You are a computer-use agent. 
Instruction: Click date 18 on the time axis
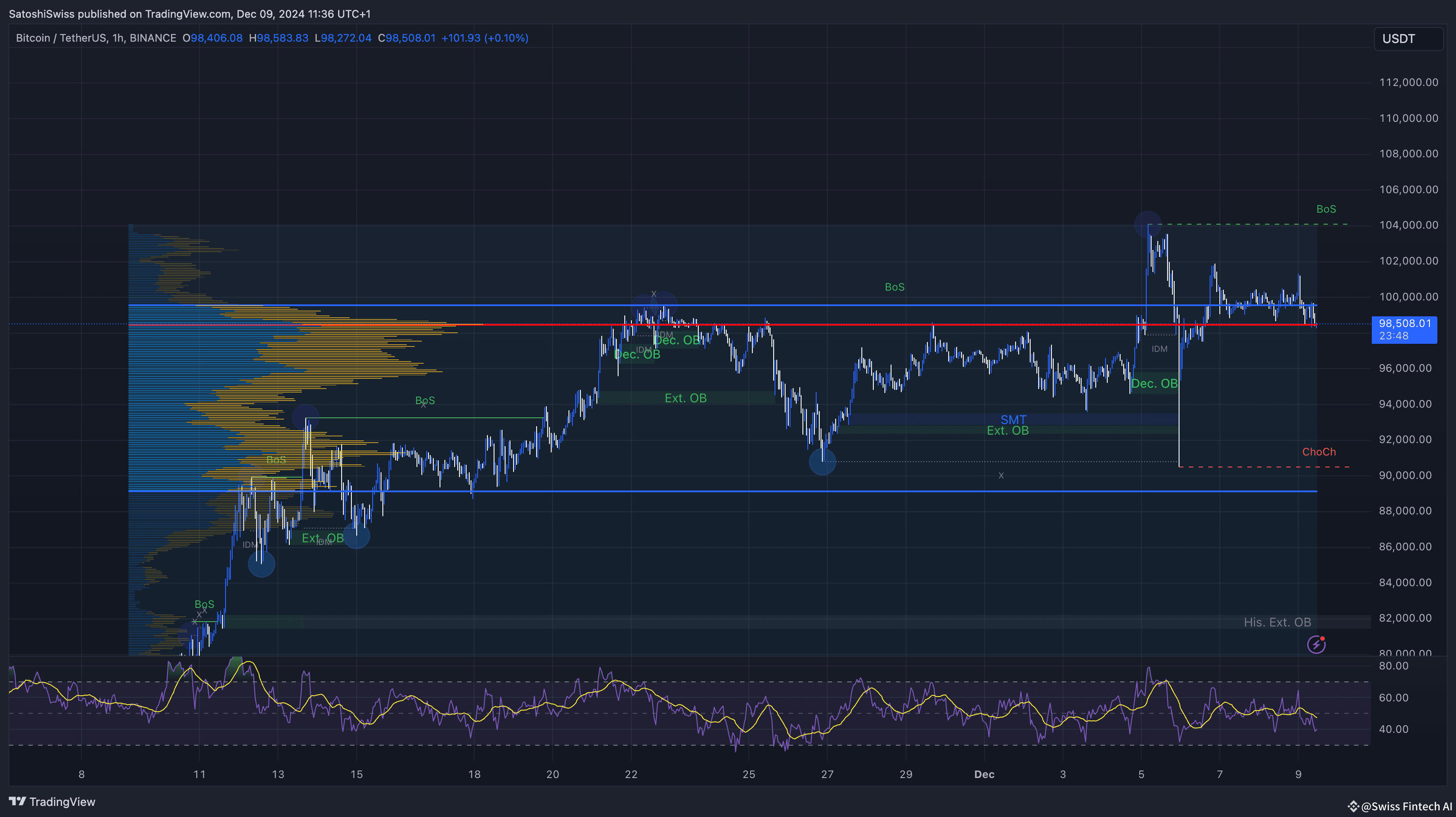coord(474,774)
